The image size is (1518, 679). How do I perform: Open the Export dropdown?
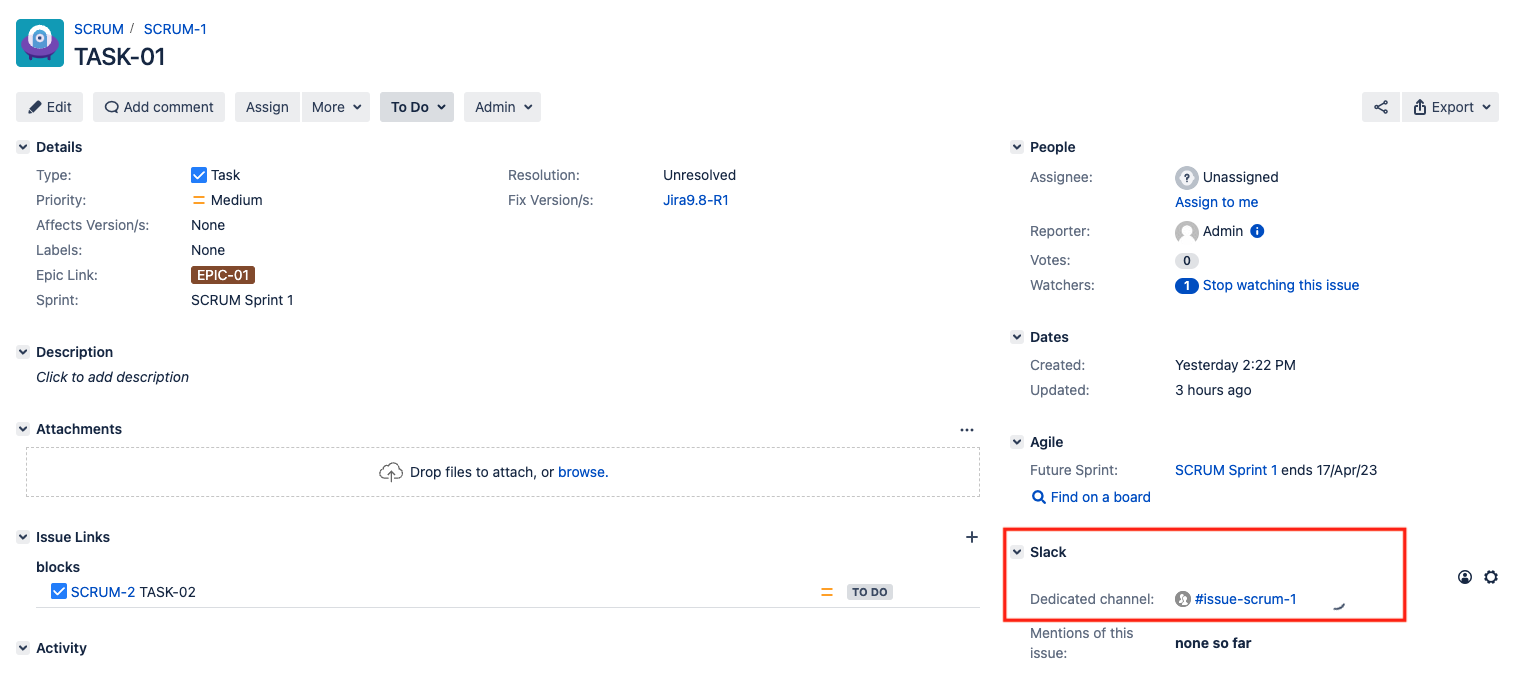pos(1451,107)
